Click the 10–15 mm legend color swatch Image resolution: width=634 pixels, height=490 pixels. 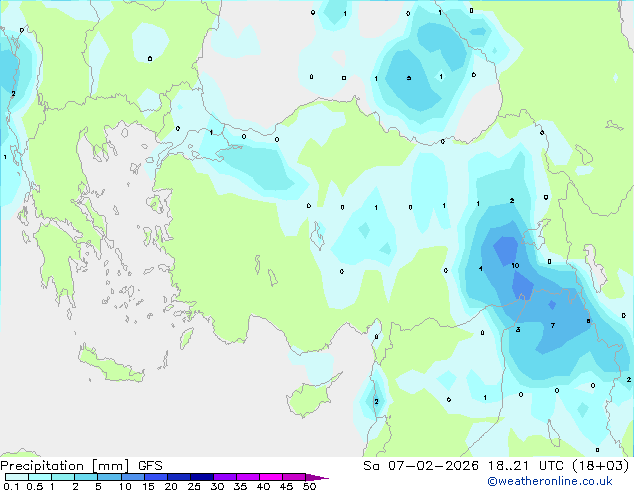[133, 477]
